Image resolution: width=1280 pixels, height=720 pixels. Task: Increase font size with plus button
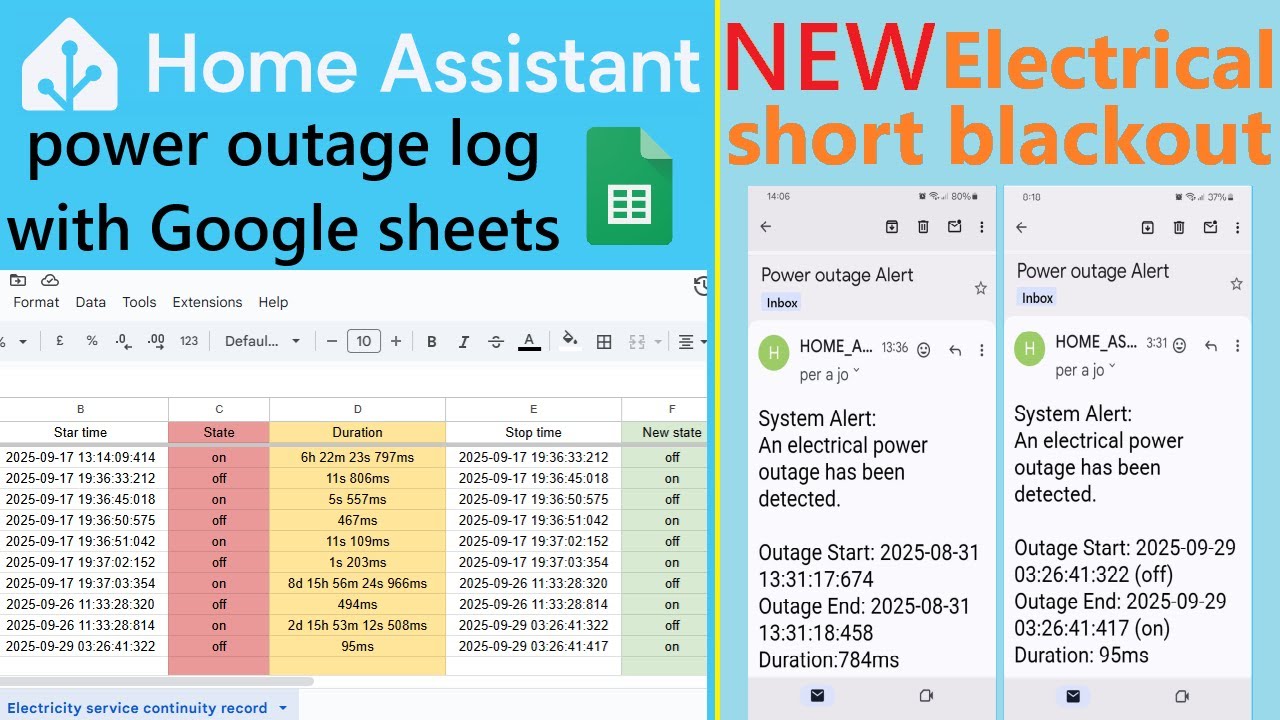click(396, 341)
